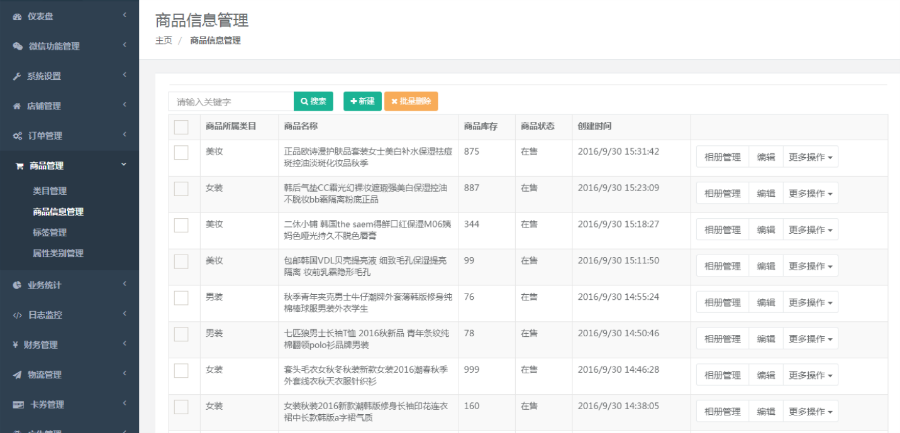Check the row created 2016/9/30 14:38:05
This screenshot has height=433, width=900.
[181, 407]
